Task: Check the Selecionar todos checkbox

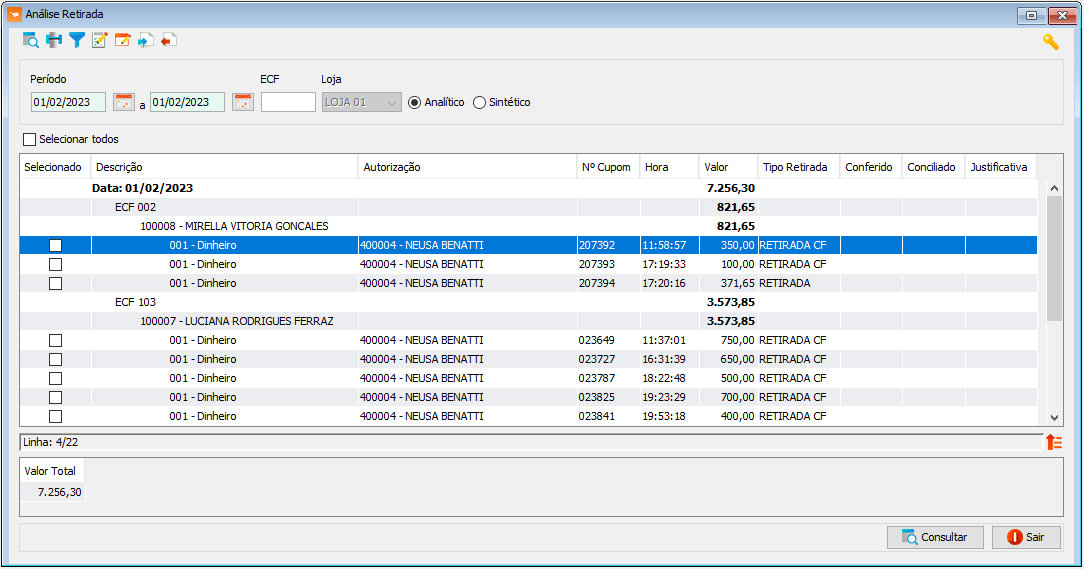Action: [x=30, y=139]
